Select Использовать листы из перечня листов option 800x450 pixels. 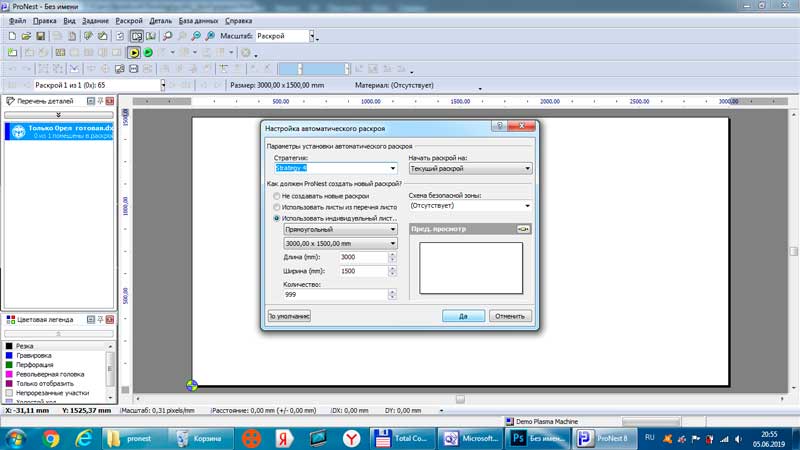(335, 207)
